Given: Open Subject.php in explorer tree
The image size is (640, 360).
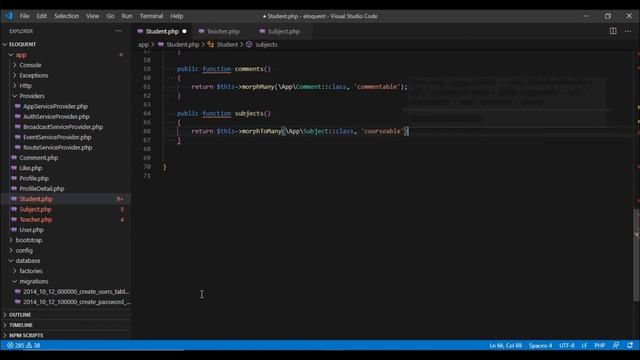Looking at the screenshot, I should point(36,209).
